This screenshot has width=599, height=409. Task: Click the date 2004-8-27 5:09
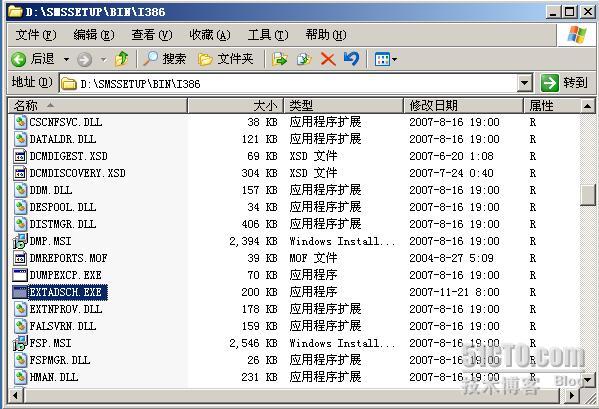451,258
